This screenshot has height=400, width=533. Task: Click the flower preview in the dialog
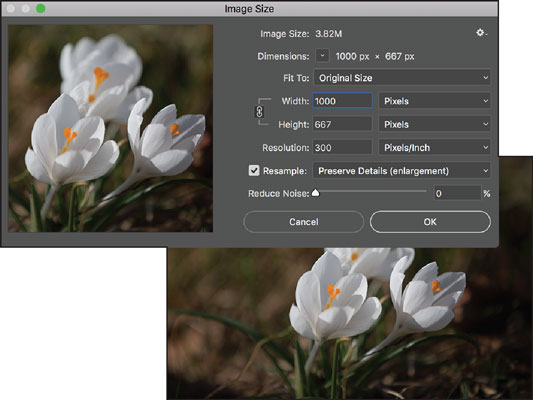tap(110, 128)
